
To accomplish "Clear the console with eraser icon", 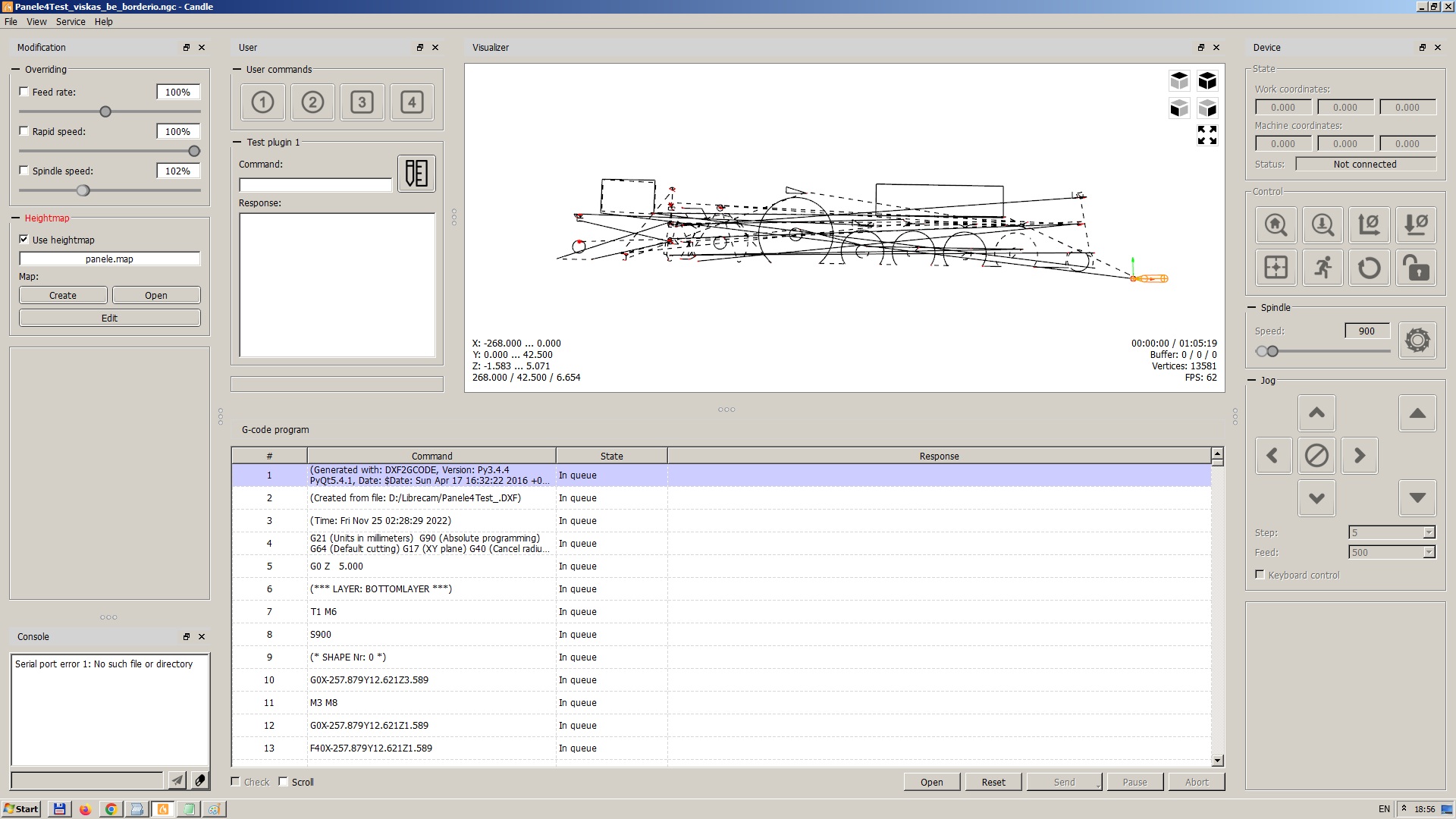I will click(x=199, y=780).
